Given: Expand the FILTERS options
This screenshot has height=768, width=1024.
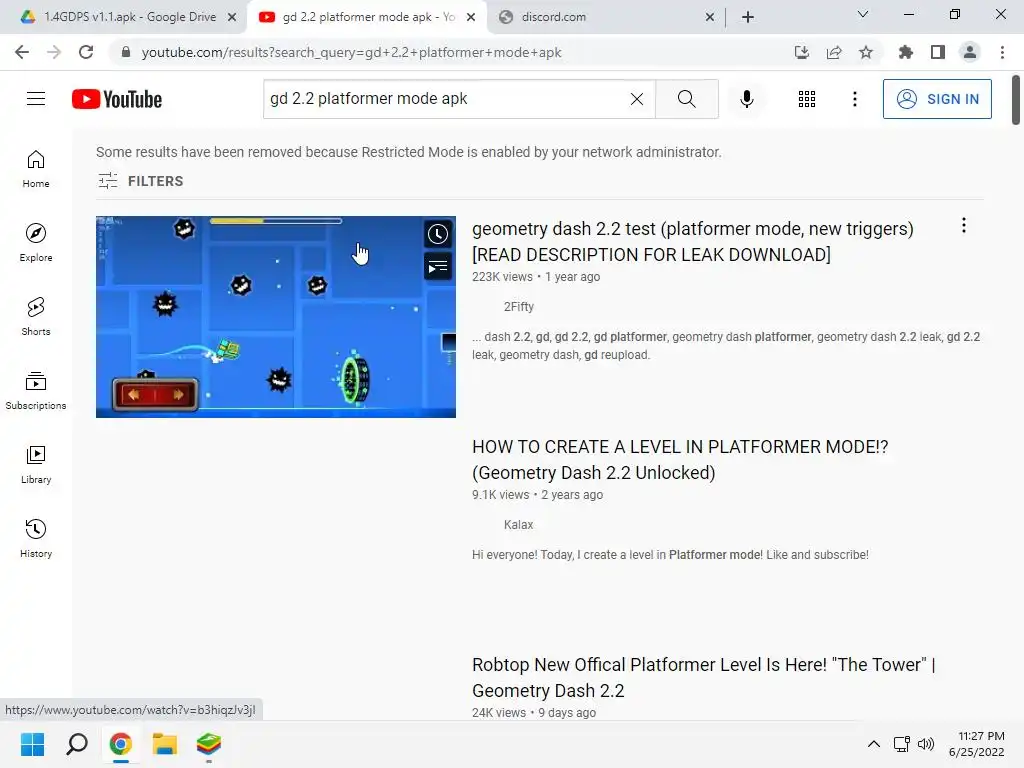Looking at the screenshot, I should coord(140,181).
